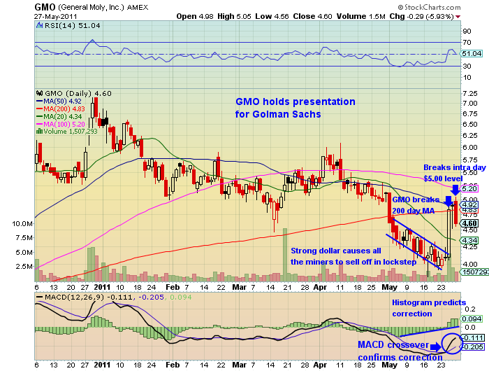The width and height of the screenshot is (489, 371).
Task: Click the MACD(12,26,9) -0.111 legend label
Action: coord(88,297)
